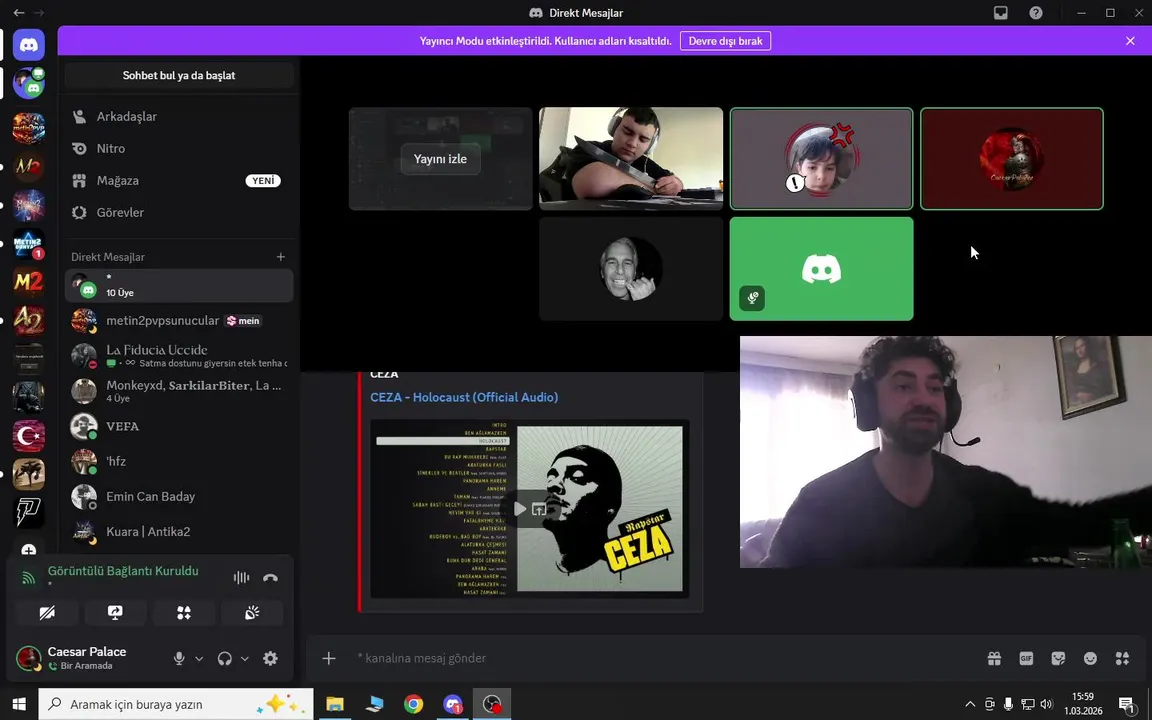Viewport: 1152px width, 720px height.
Task: Select the green Discord logo call tile
Action: point(821,269)
